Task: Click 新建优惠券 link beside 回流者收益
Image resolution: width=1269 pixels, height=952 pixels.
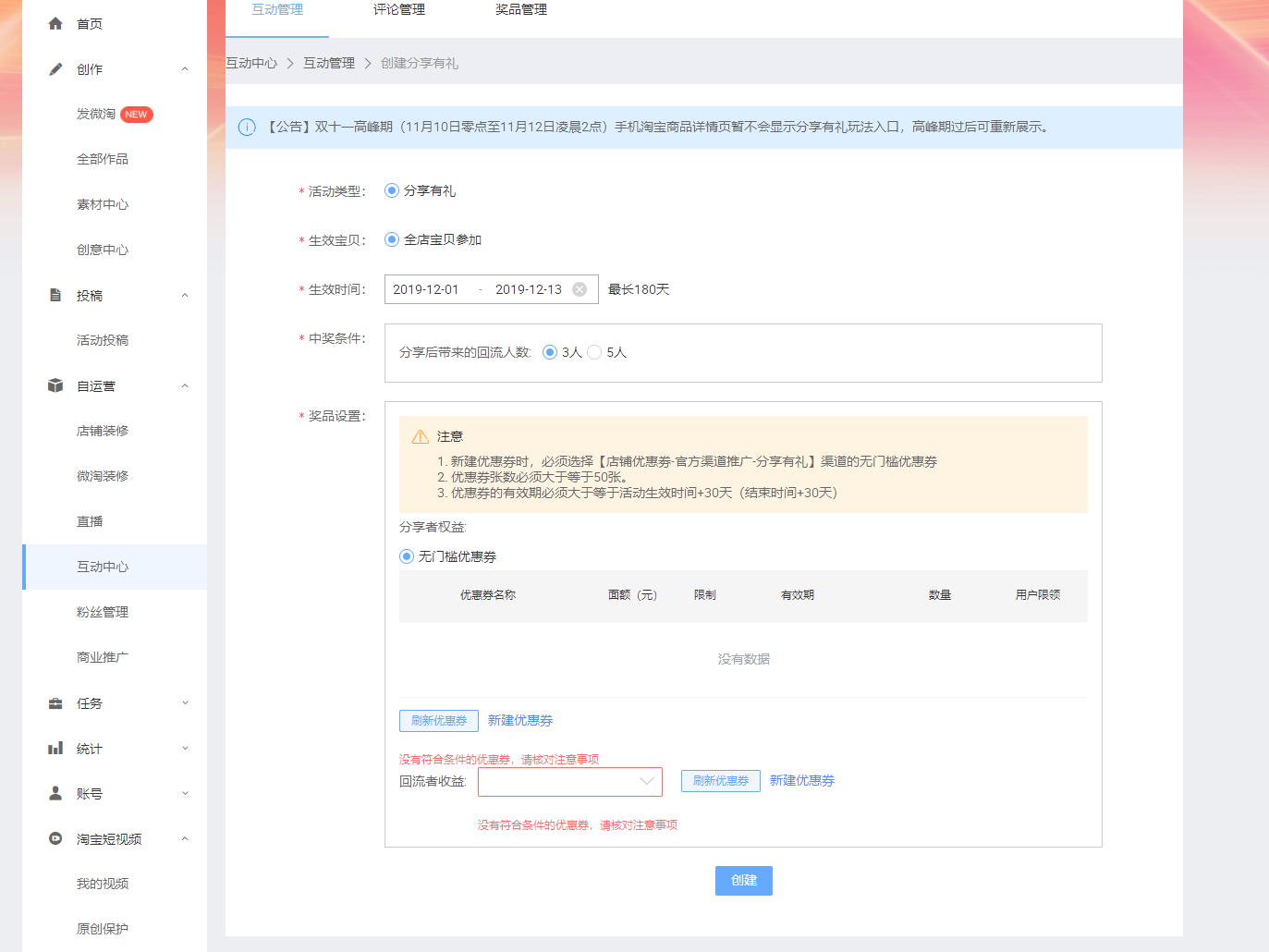Action: 802,781
